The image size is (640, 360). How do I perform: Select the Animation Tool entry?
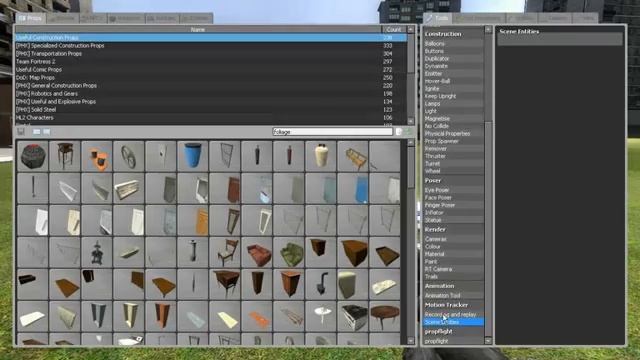click(x=453, y=296)
